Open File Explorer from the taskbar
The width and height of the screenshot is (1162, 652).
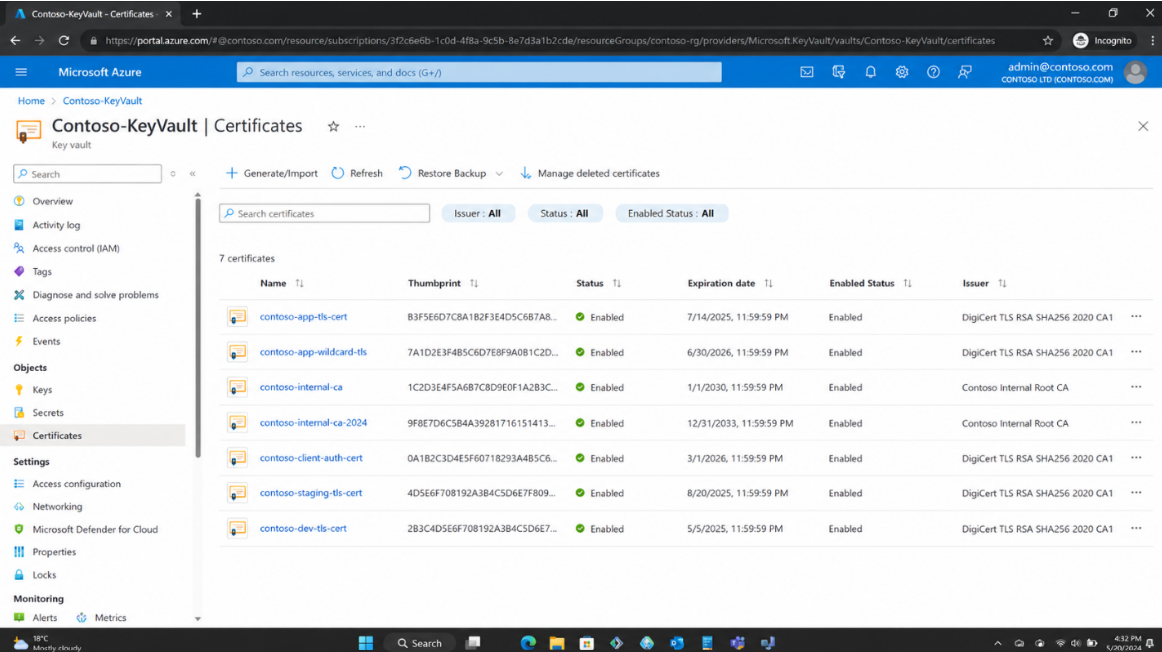[x=557, y=642]
